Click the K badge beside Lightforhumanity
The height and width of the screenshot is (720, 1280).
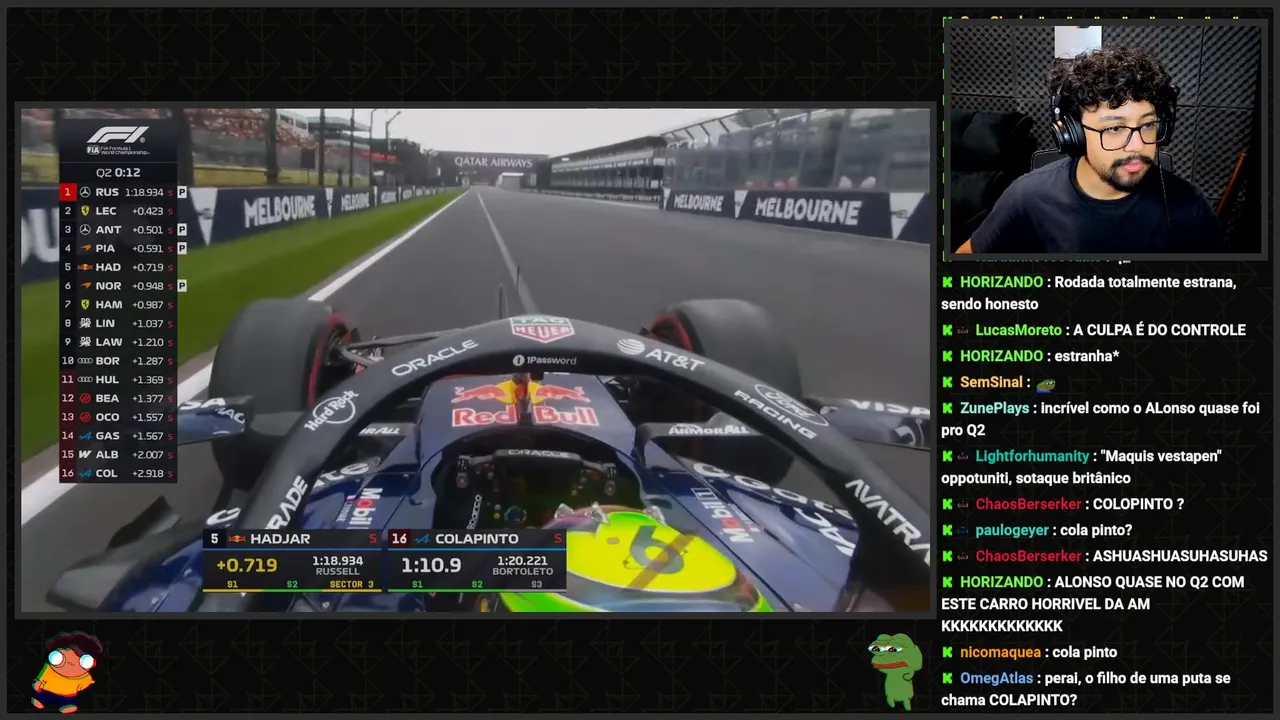point(947,456)
